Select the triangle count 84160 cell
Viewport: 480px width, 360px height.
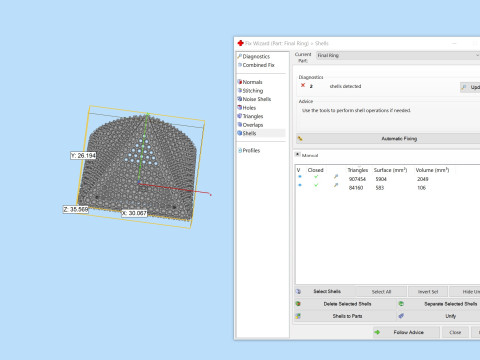click(356, 188)
